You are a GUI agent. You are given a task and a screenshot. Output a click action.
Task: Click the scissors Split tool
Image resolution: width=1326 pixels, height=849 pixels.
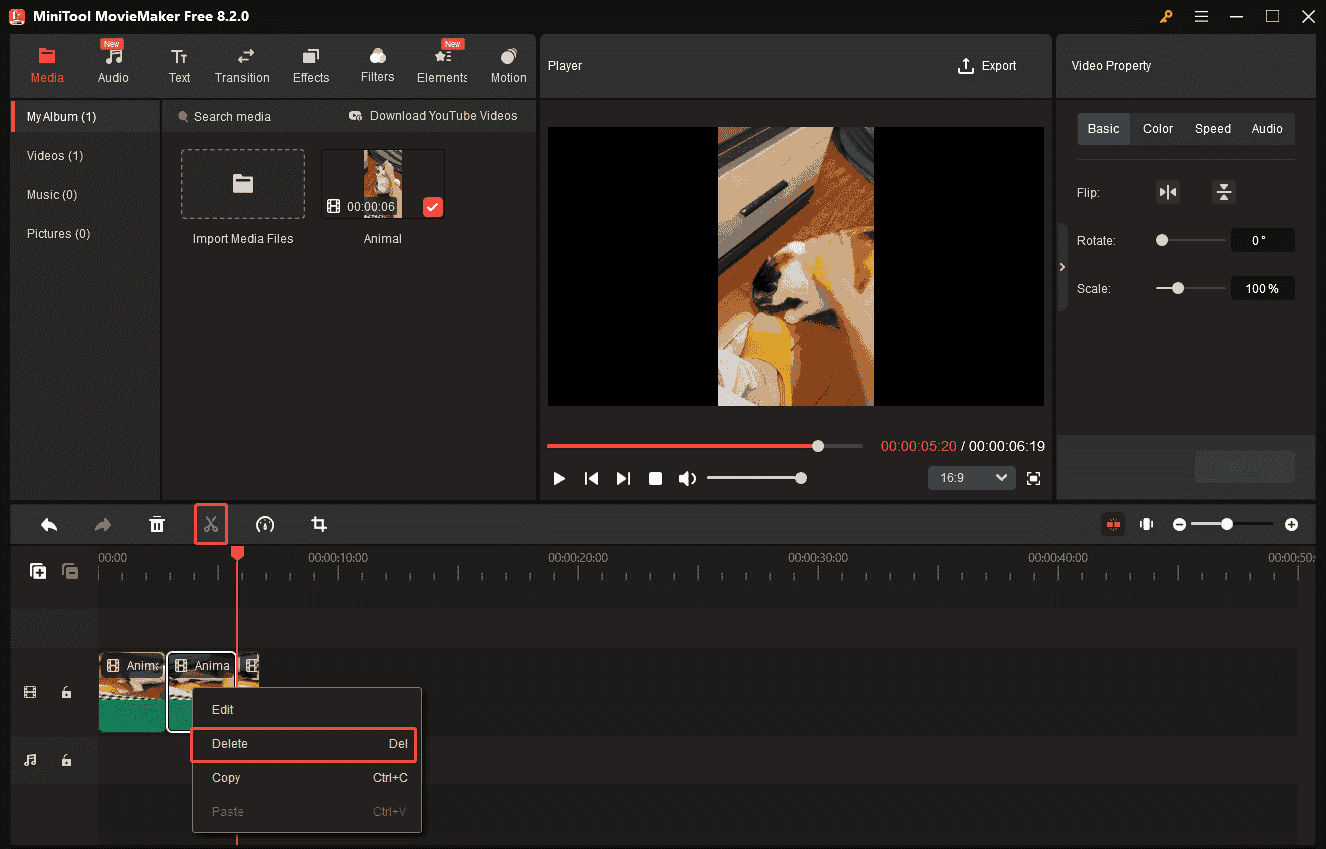pos(211,524)
